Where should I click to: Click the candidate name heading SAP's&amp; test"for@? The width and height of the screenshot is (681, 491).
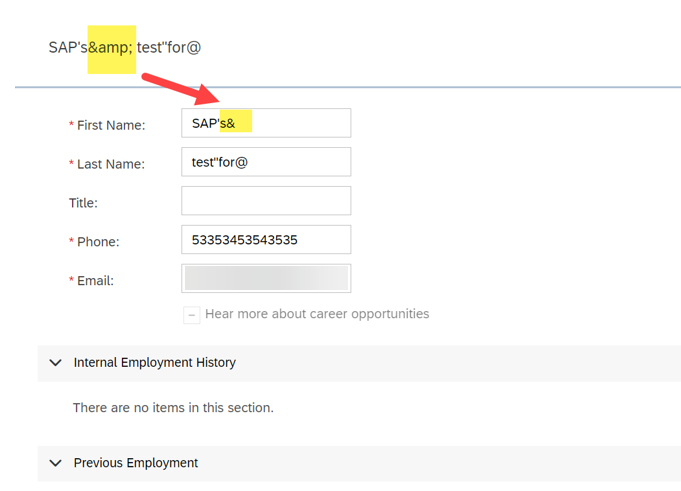point(125,47)
